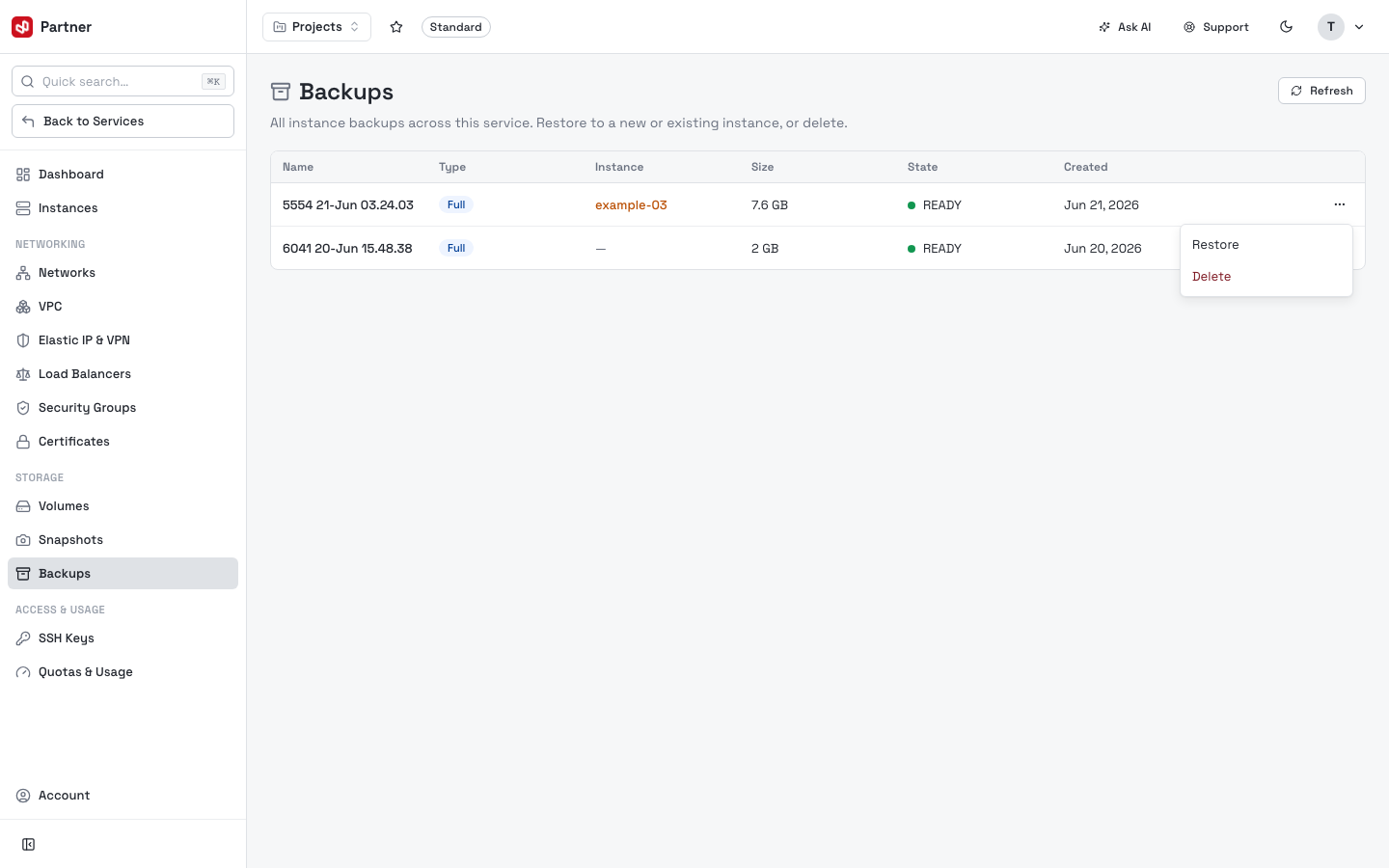Open the Networks page
The width and height of the screenshot is (1389, 868).
click(123, 273)
